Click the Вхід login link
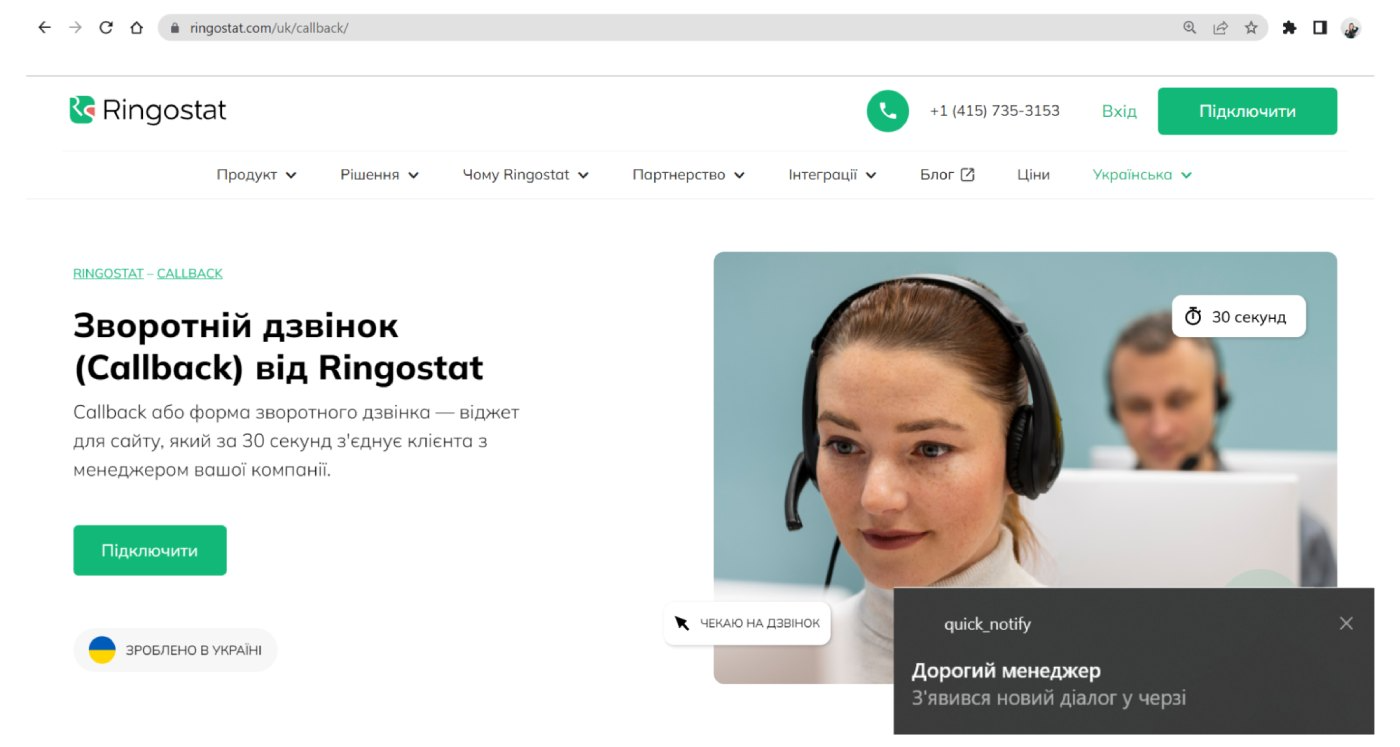This screenshot has height=747, width=1400. point(1119,111)
